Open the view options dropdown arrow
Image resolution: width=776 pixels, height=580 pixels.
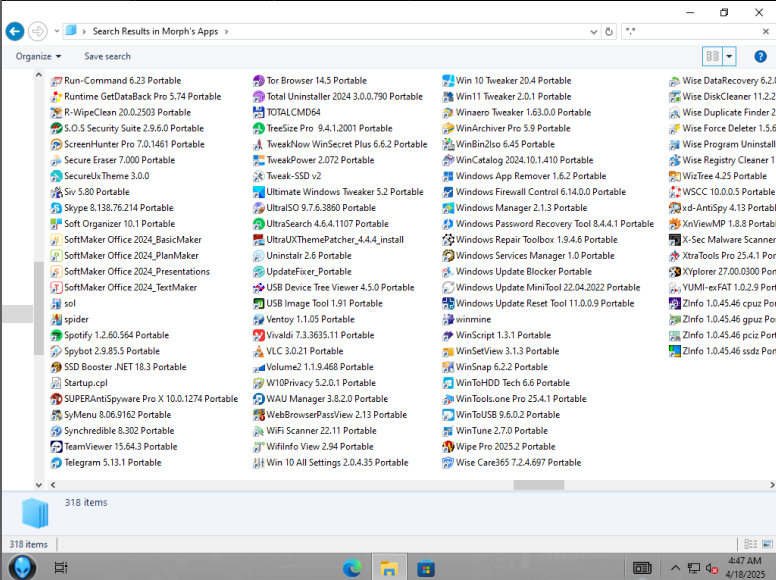pos(729,56)
